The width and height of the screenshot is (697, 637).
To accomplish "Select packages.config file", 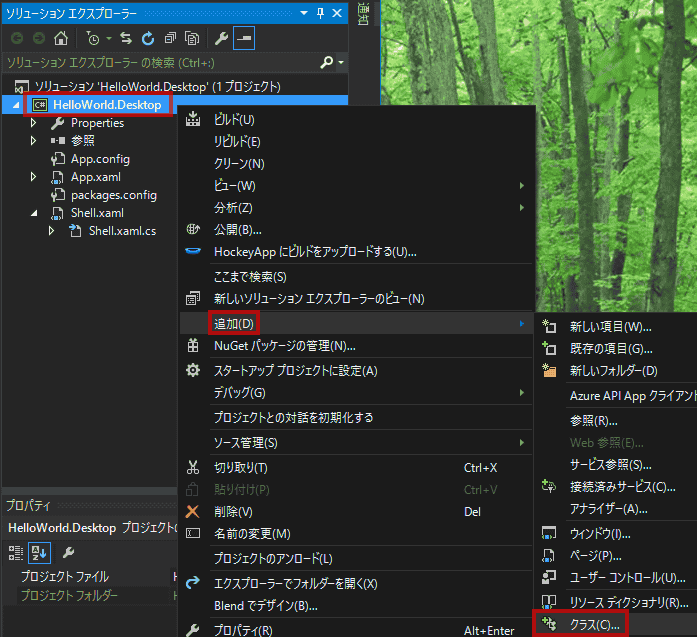I will point(113,195).
